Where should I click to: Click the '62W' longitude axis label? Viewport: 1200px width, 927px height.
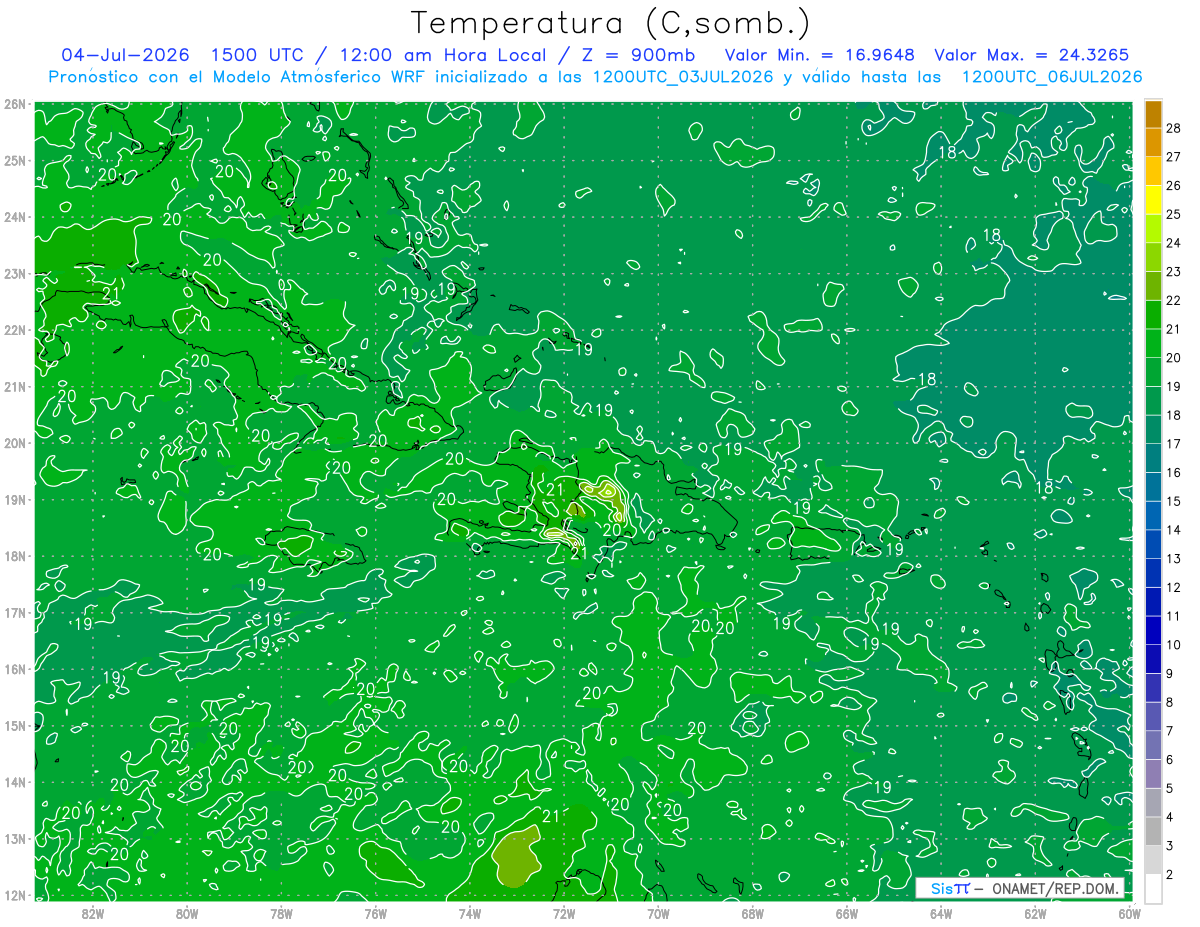1035,913
